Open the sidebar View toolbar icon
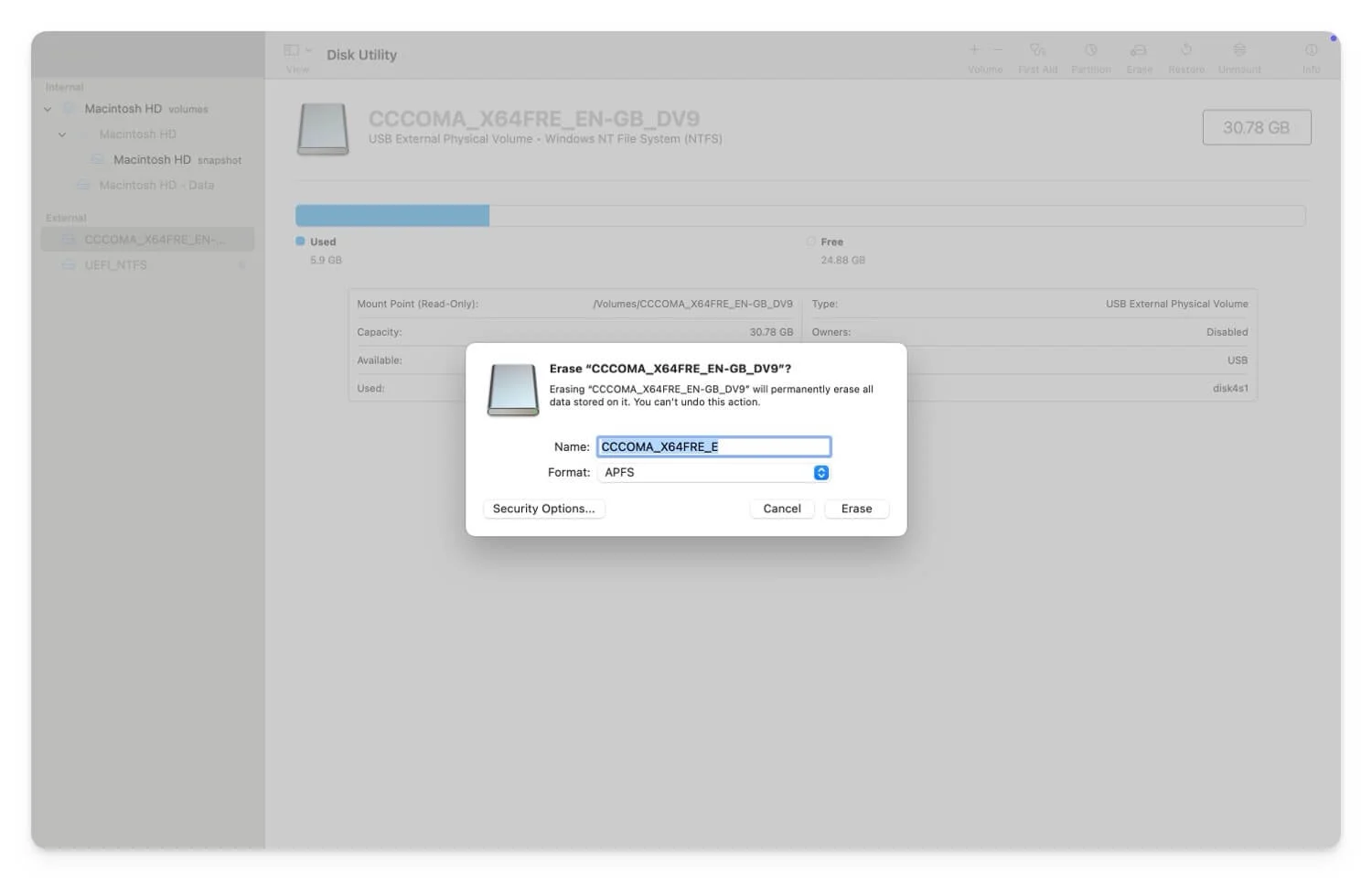 click(292, 49)
